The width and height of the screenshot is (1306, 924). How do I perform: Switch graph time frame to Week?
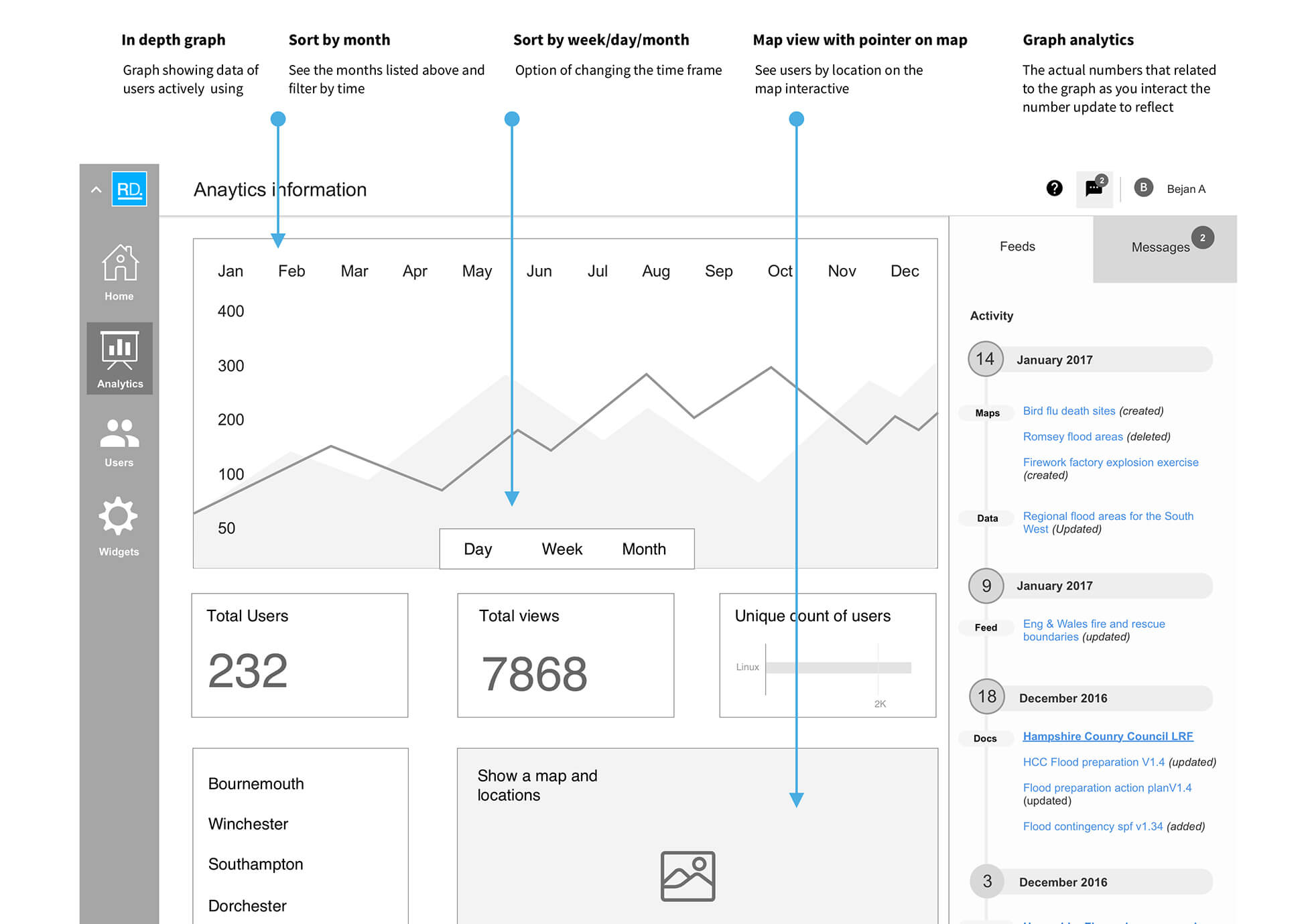point(562,549)
